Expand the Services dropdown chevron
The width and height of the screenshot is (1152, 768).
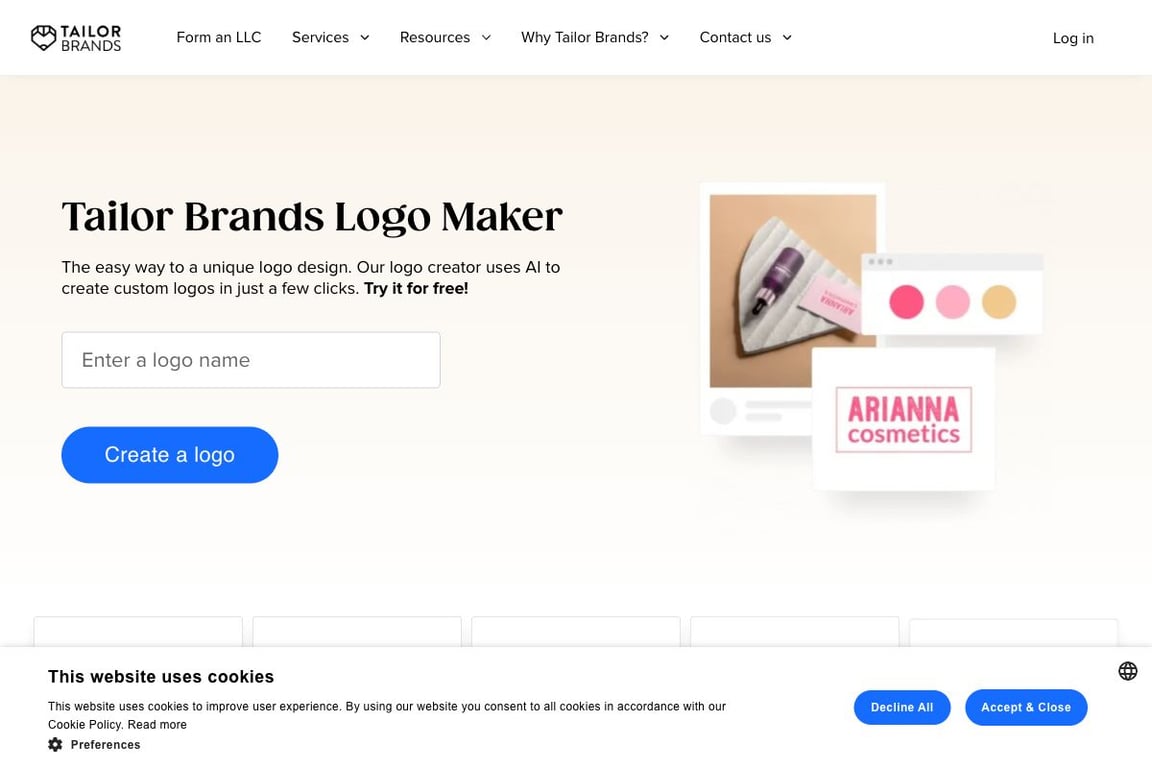(364, 37)
